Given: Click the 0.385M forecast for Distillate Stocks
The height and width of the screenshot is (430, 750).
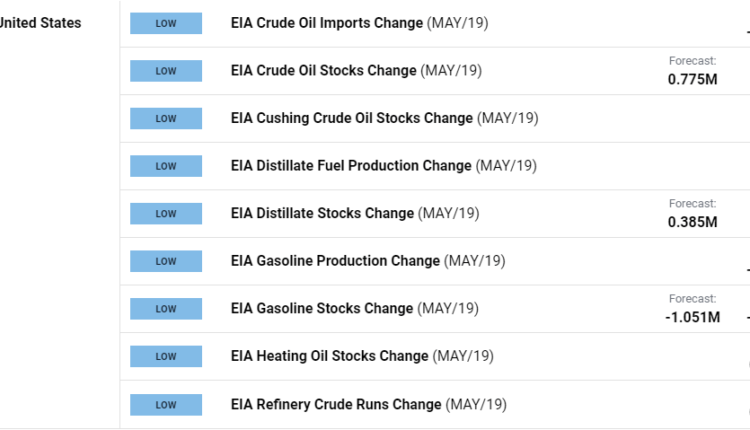Looking at the screenshot, I should click(692, 221).
